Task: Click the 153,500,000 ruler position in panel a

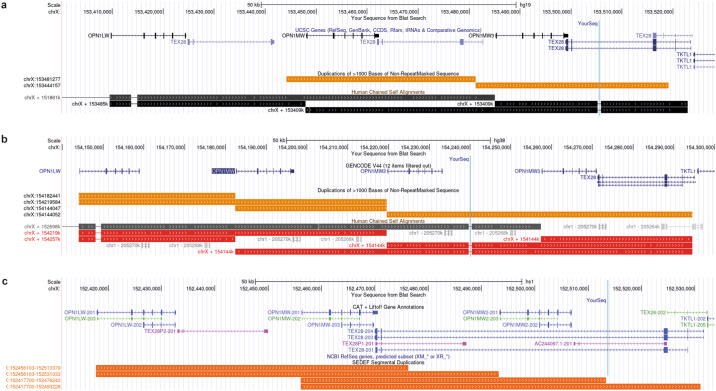Action: (556, 12)
